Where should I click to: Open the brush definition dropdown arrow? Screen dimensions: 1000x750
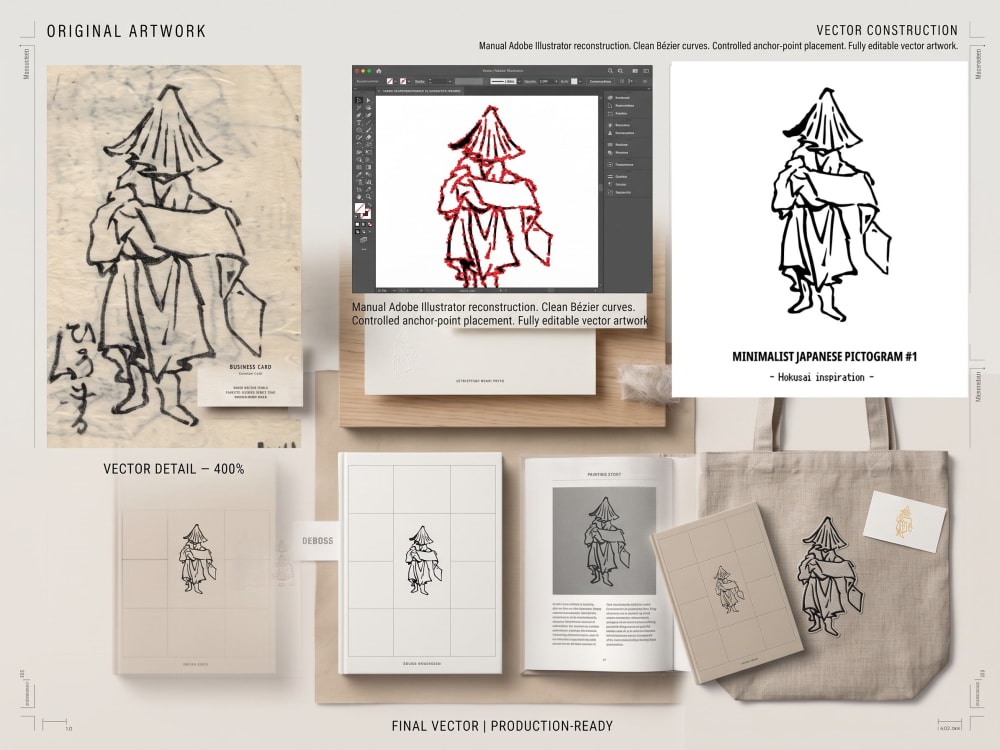pos(519,82)
